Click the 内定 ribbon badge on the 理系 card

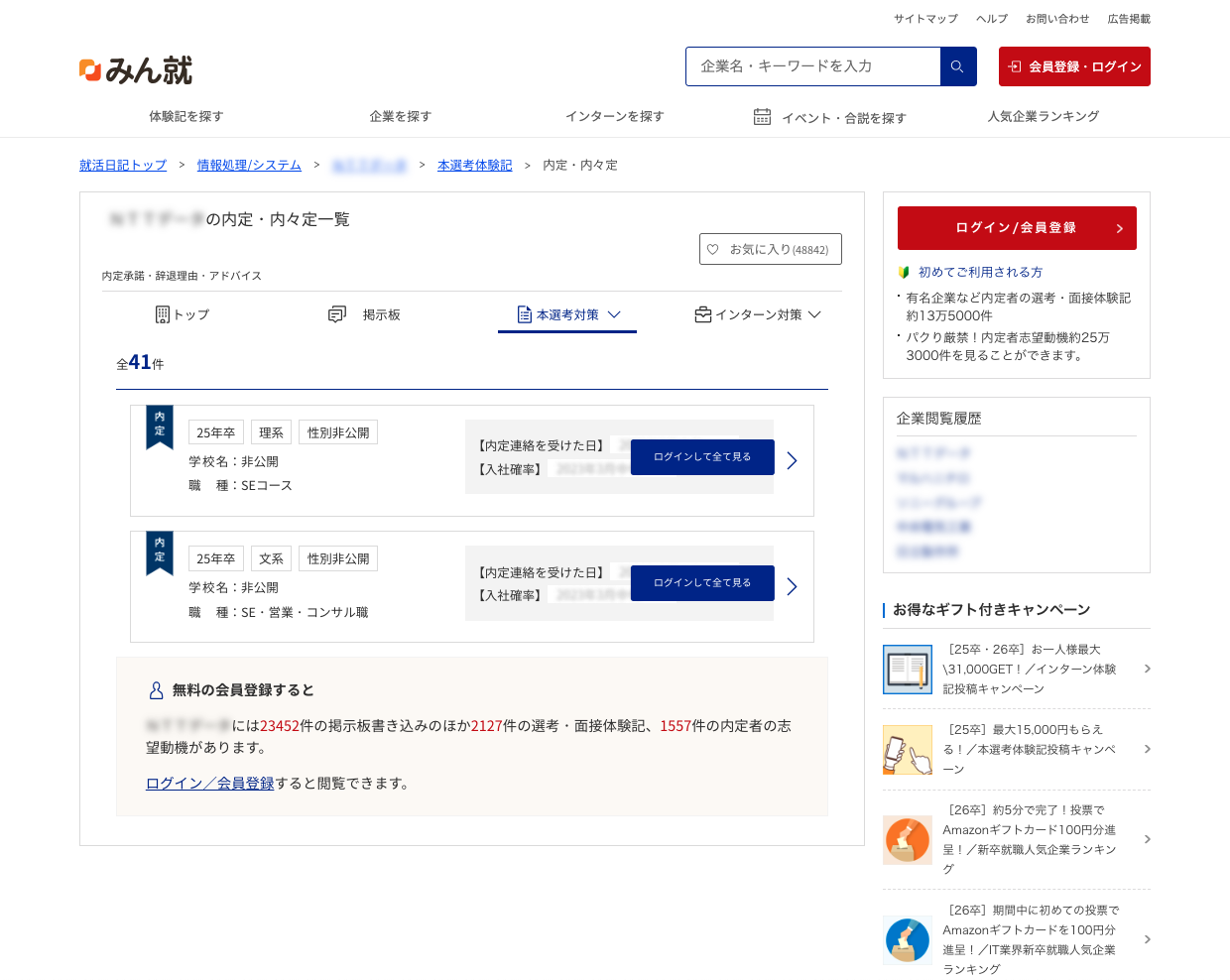160,427
